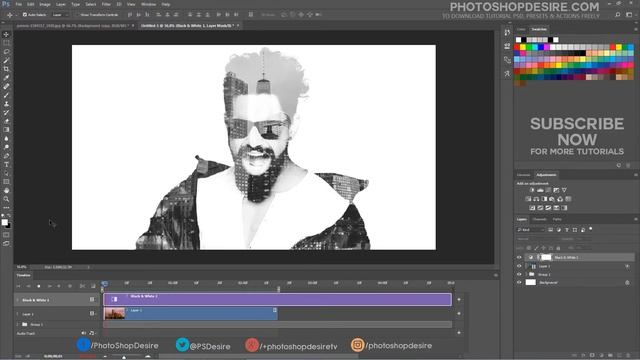Hide the Black & White 1 layer
The width and height of the screenshot is (640, 360).
pyautogui.click(x=519, y=257)
